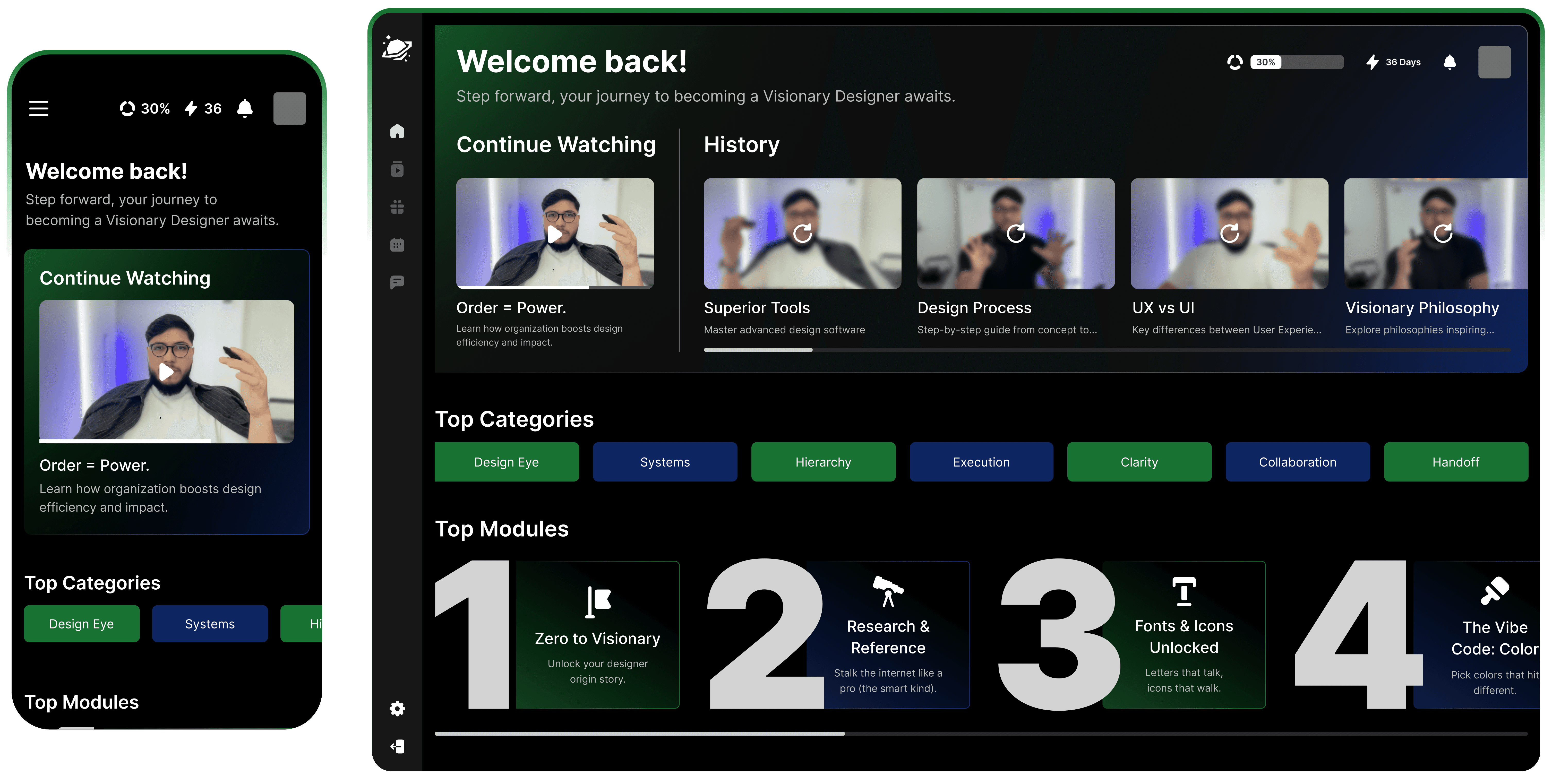The image size is (1552, 784).
Task: Click the Top Modules horizontal scrollbar
Action: [981, 734]
